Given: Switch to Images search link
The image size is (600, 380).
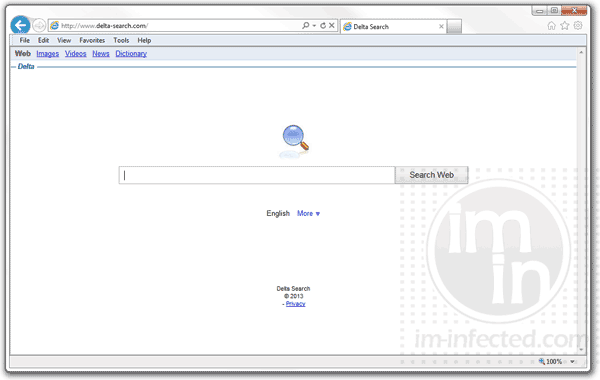Looking at the screenshot, I should [x=48, y=54].
